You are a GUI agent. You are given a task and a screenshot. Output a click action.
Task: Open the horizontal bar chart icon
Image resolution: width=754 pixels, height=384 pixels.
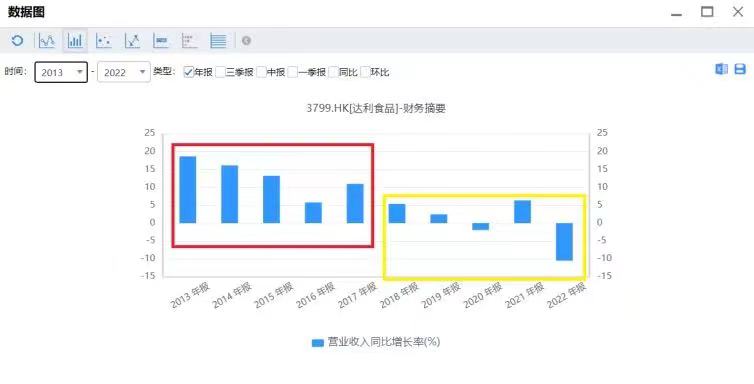tap(161, 41)
